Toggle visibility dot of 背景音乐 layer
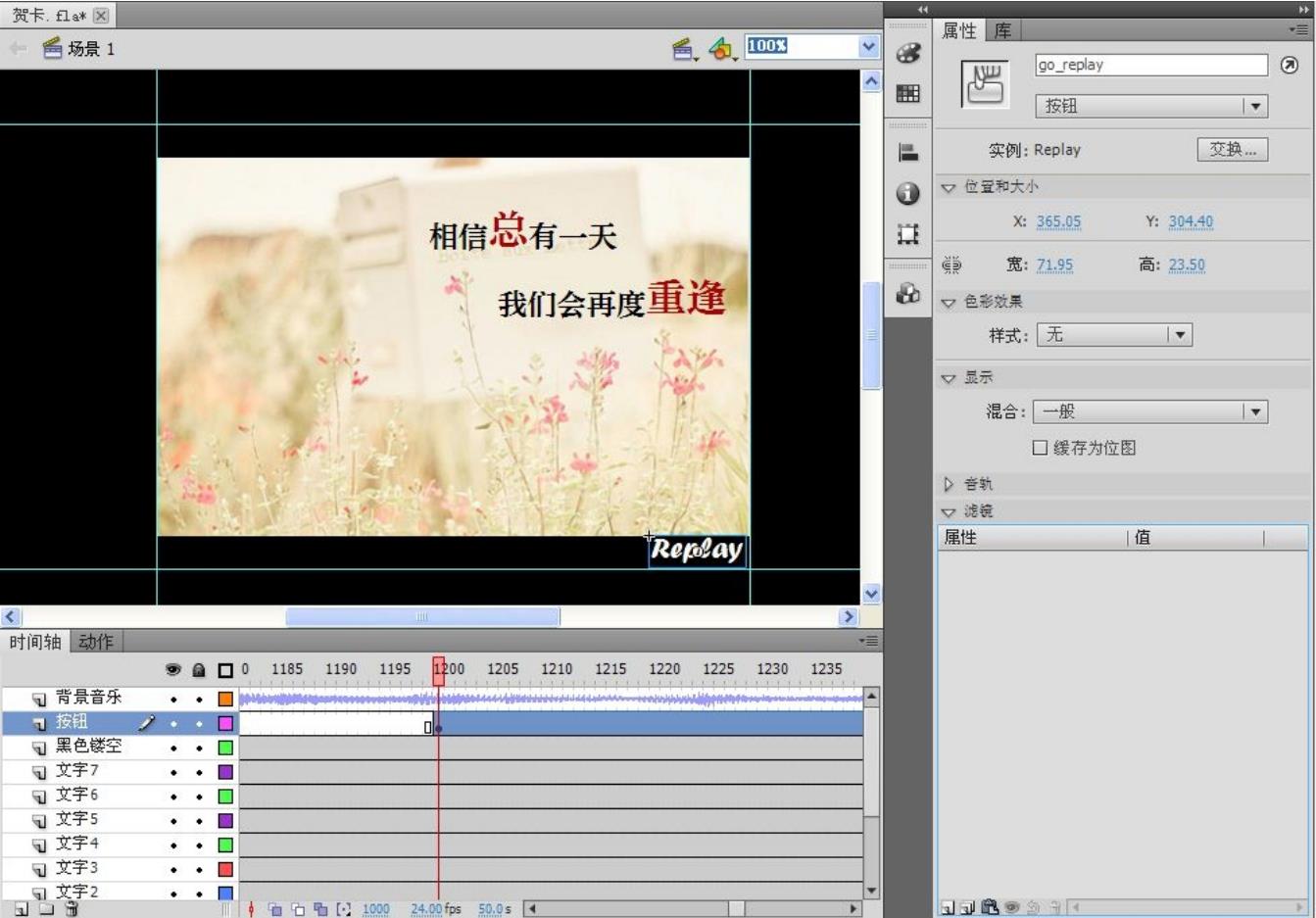Screen dimensions: 1316x918 click(x=173, y=700)
